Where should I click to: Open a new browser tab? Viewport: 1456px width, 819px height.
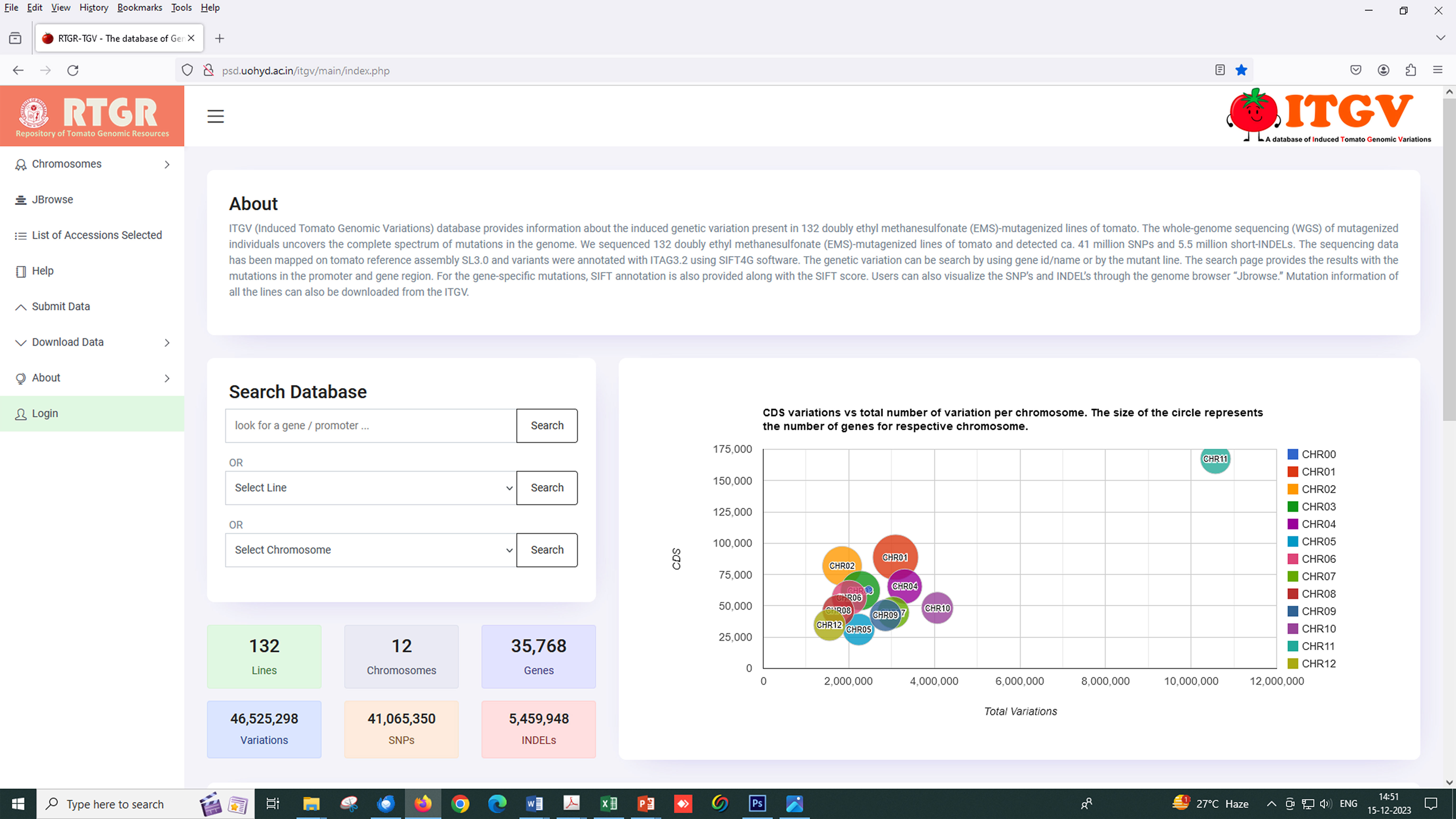pos(220,38)
